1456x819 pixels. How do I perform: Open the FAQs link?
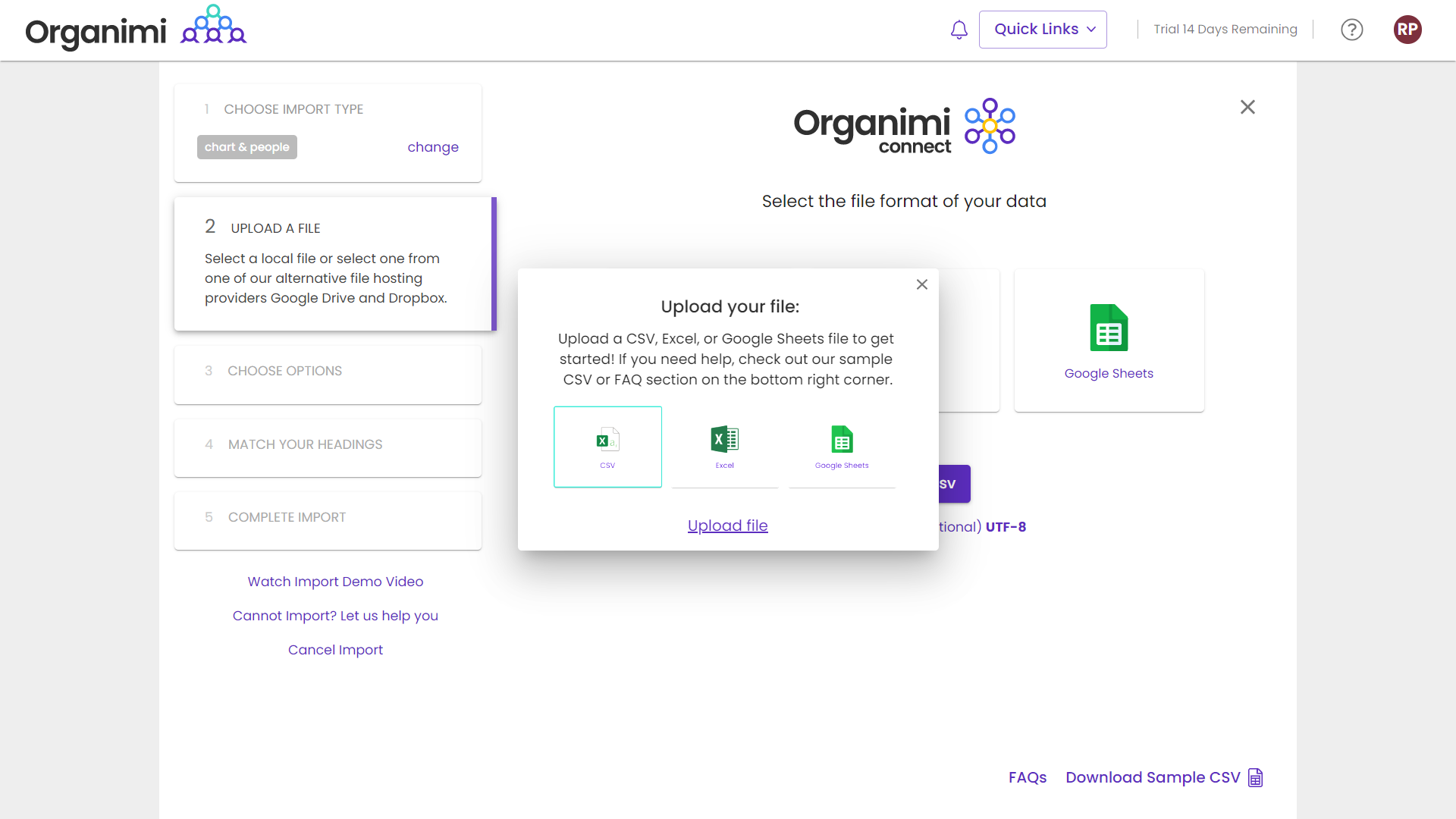click(1027, 777)
